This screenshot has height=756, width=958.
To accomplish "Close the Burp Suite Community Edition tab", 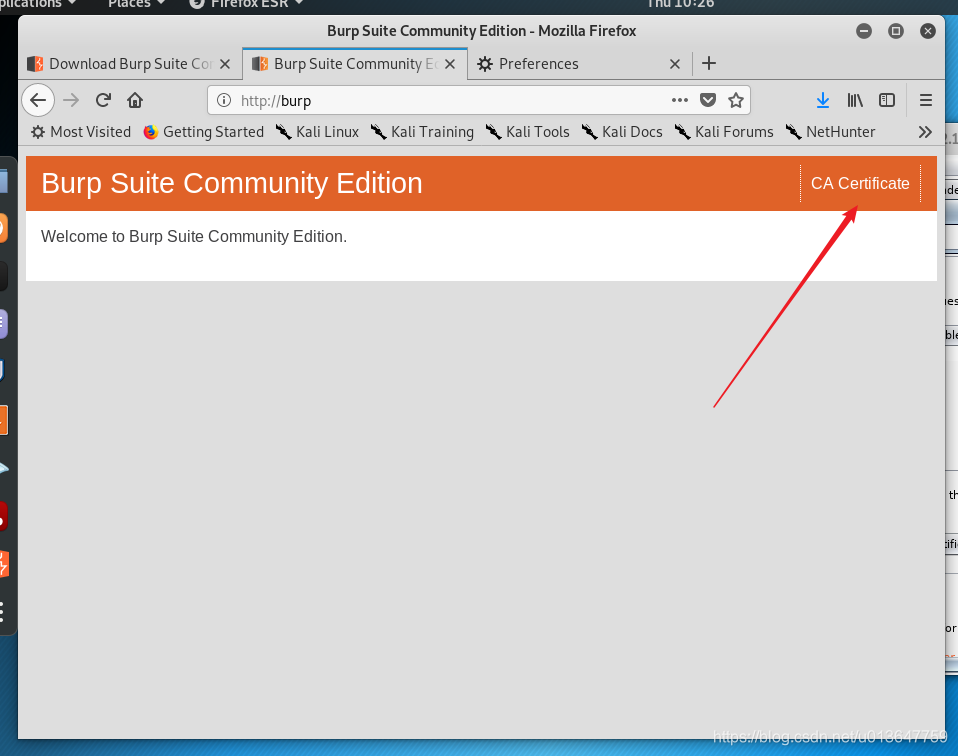I will point(450,64).
